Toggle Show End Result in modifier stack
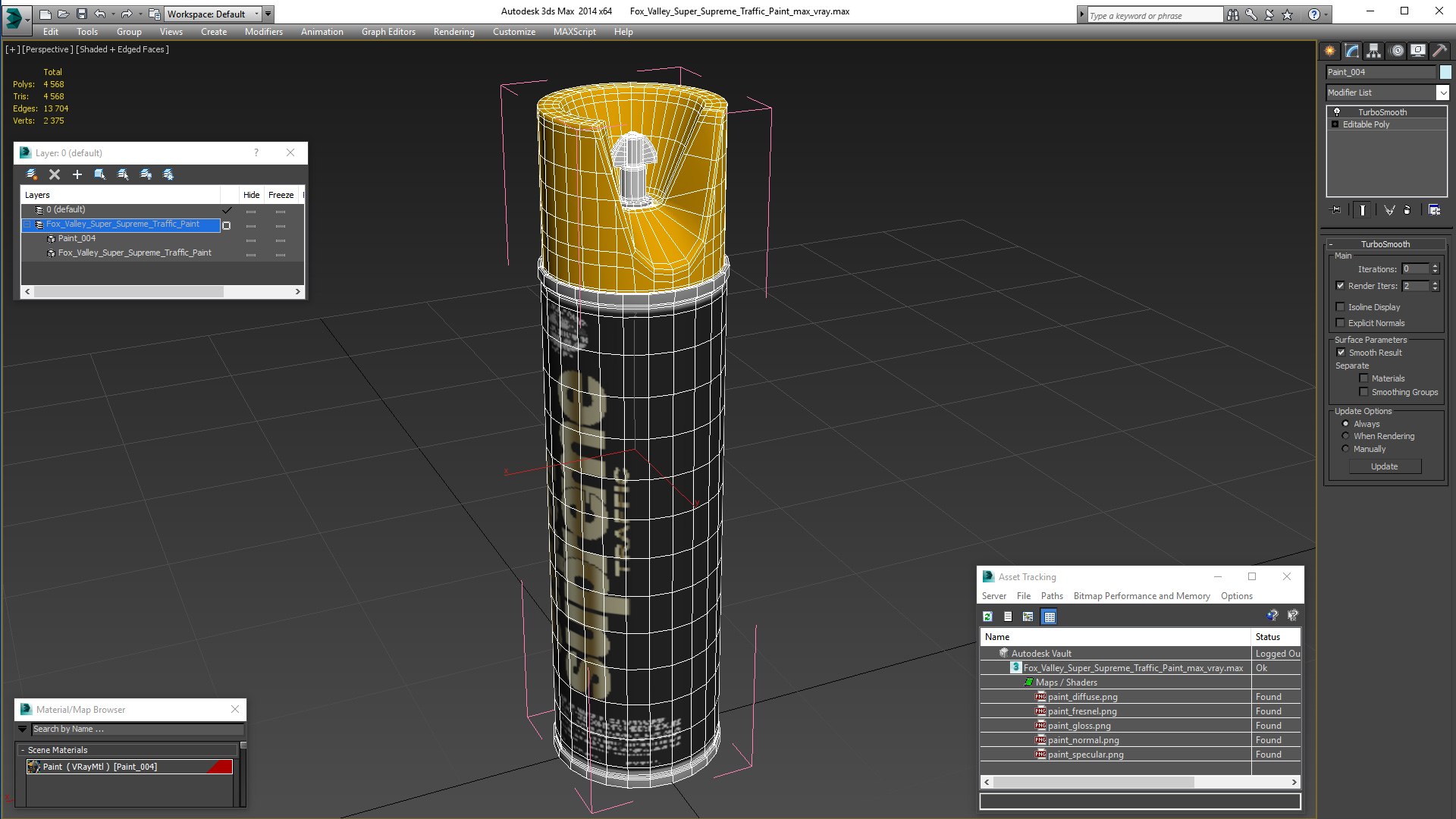This screenshot has height=819, width=1456. [x=1363, y=210]
